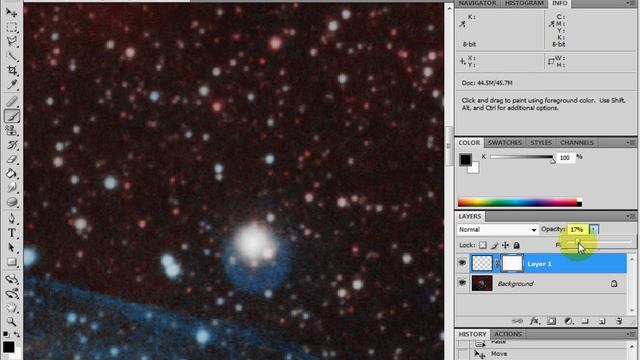Image resolution: width=640 pixels, height=360 pixels.
Task: Select the Paint Bucket tool
Action: (11, 173)
